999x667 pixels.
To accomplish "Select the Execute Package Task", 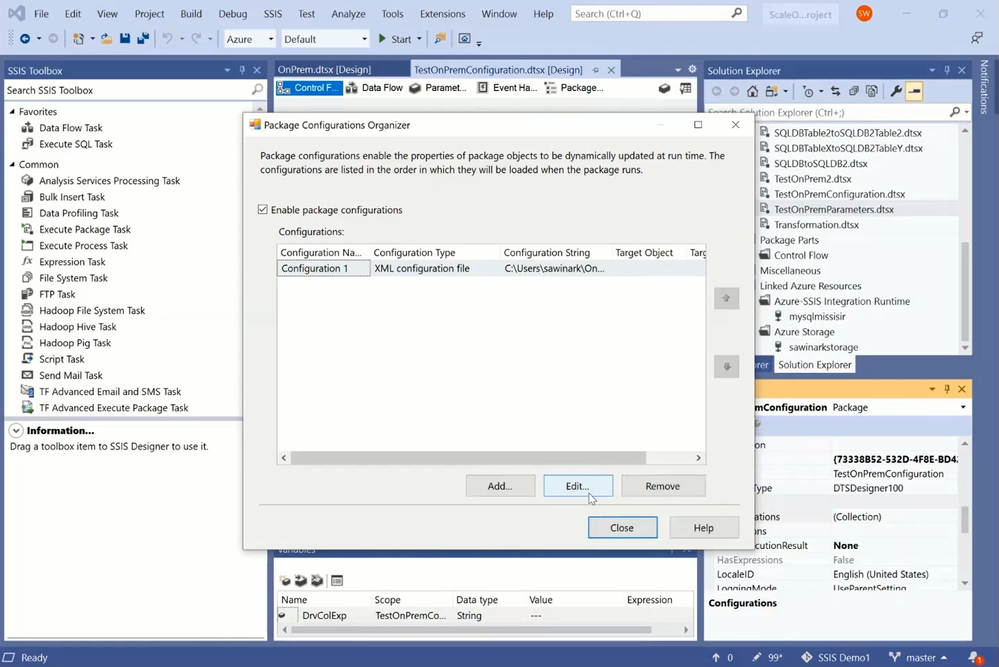I will tap(84, 229).
